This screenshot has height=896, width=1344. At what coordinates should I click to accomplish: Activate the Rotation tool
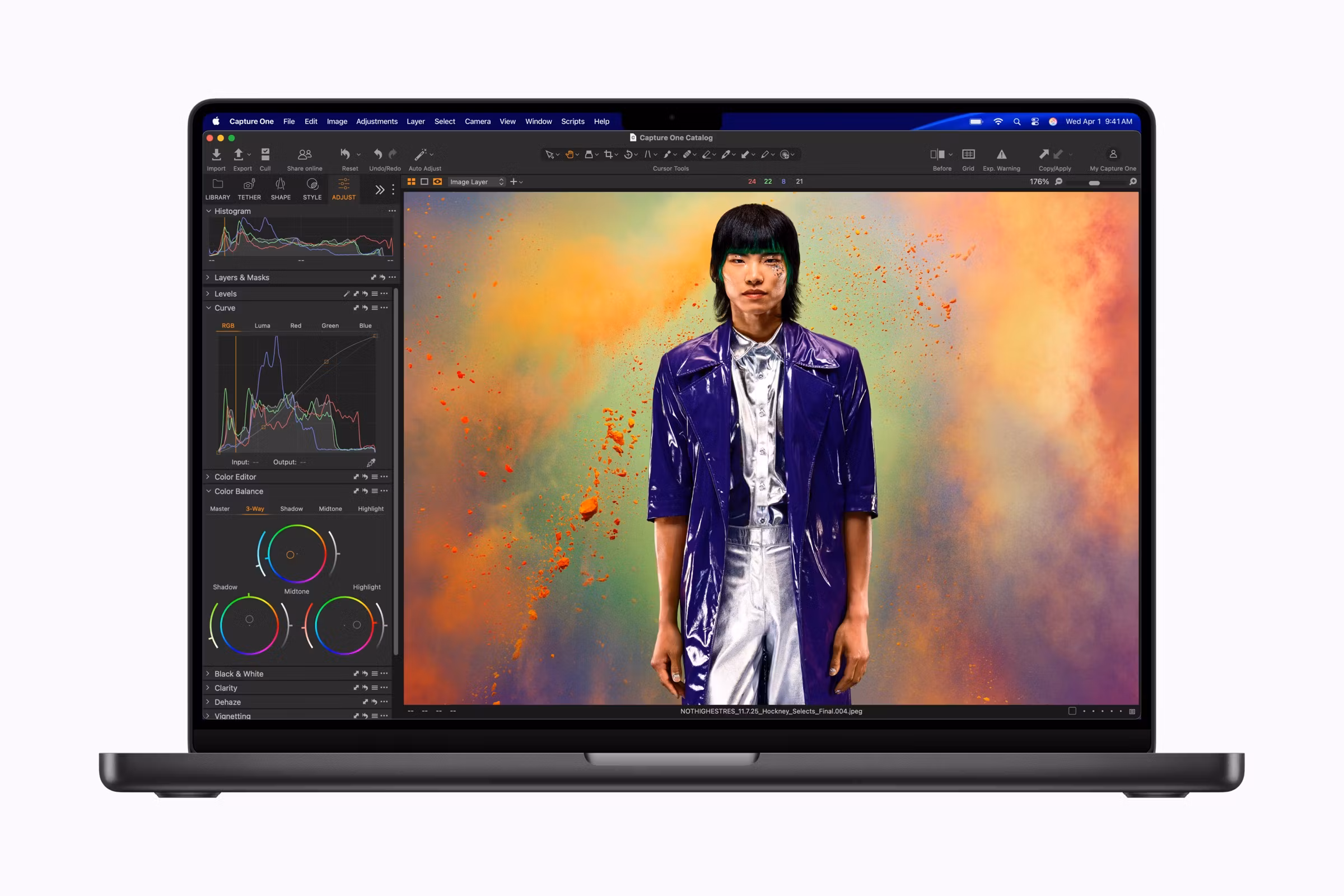click(628, 155)
